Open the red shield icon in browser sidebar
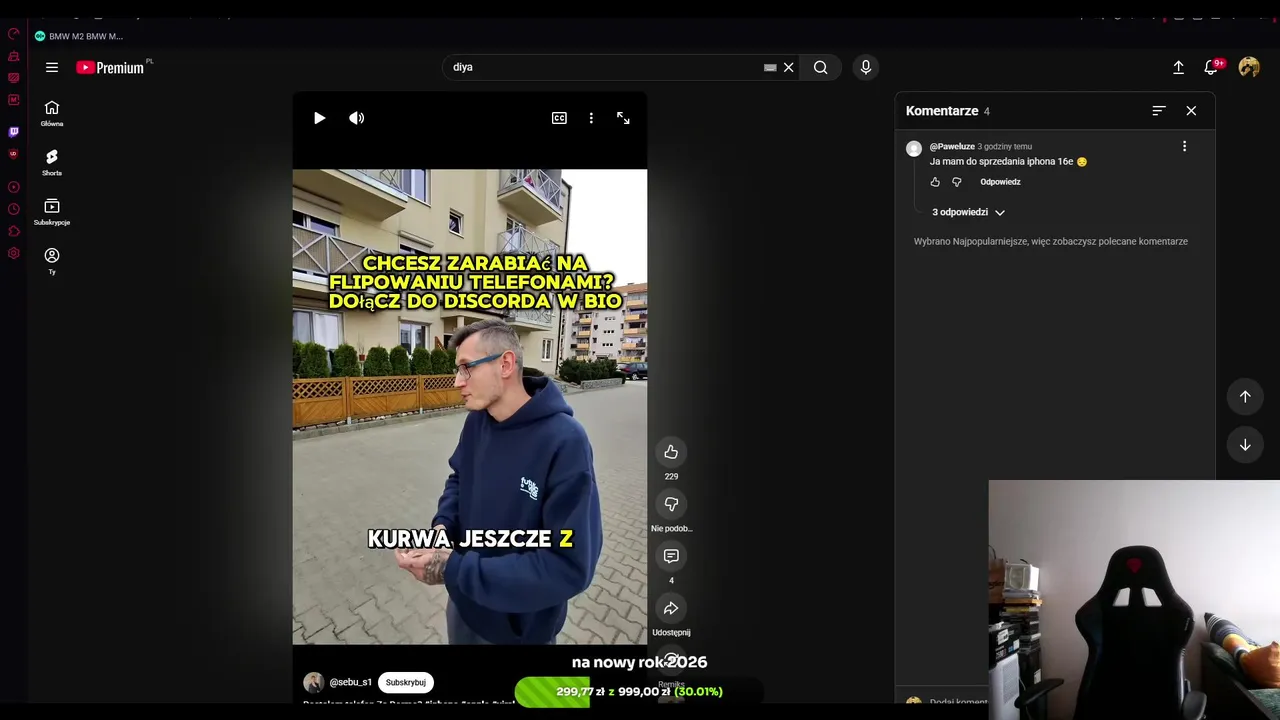 [13, 154]
